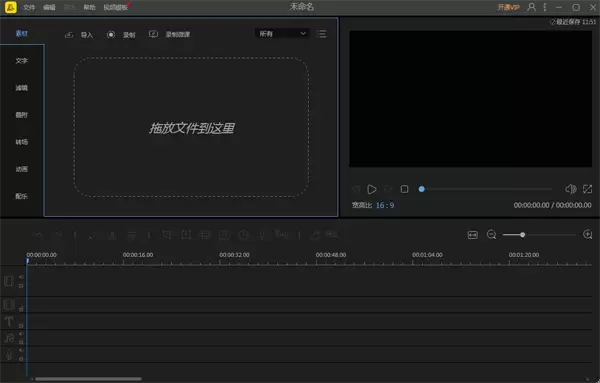
Task: Click the stop playback square button
Action: (x=404, y=189)
